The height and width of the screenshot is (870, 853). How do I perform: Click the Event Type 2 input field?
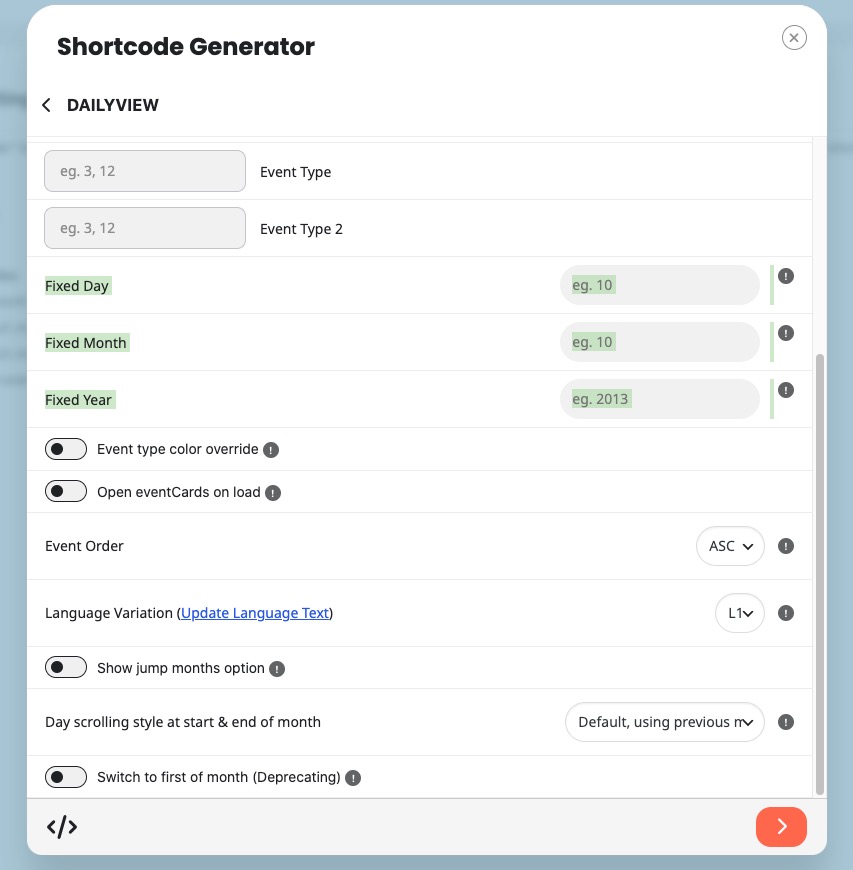[145, 228]
